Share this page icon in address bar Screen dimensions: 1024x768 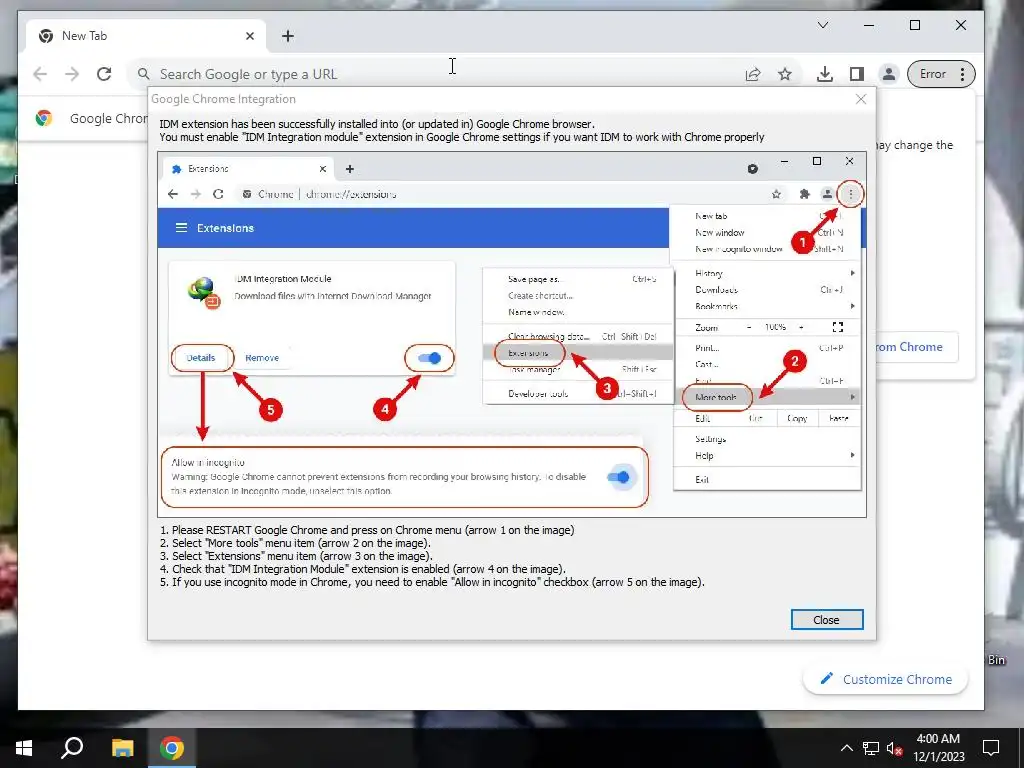753,74
